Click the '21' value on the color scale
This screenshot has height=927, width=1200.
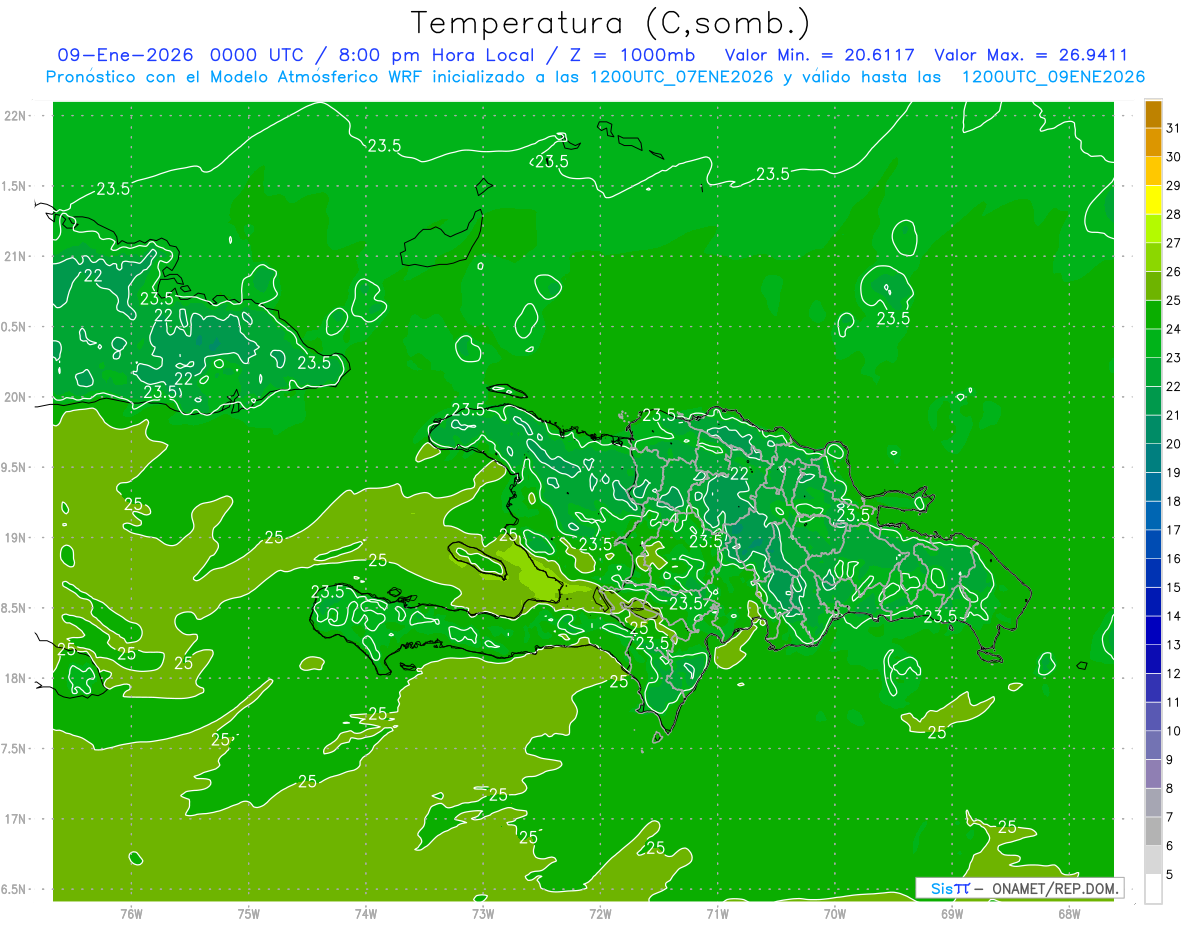coord(1173,415)
